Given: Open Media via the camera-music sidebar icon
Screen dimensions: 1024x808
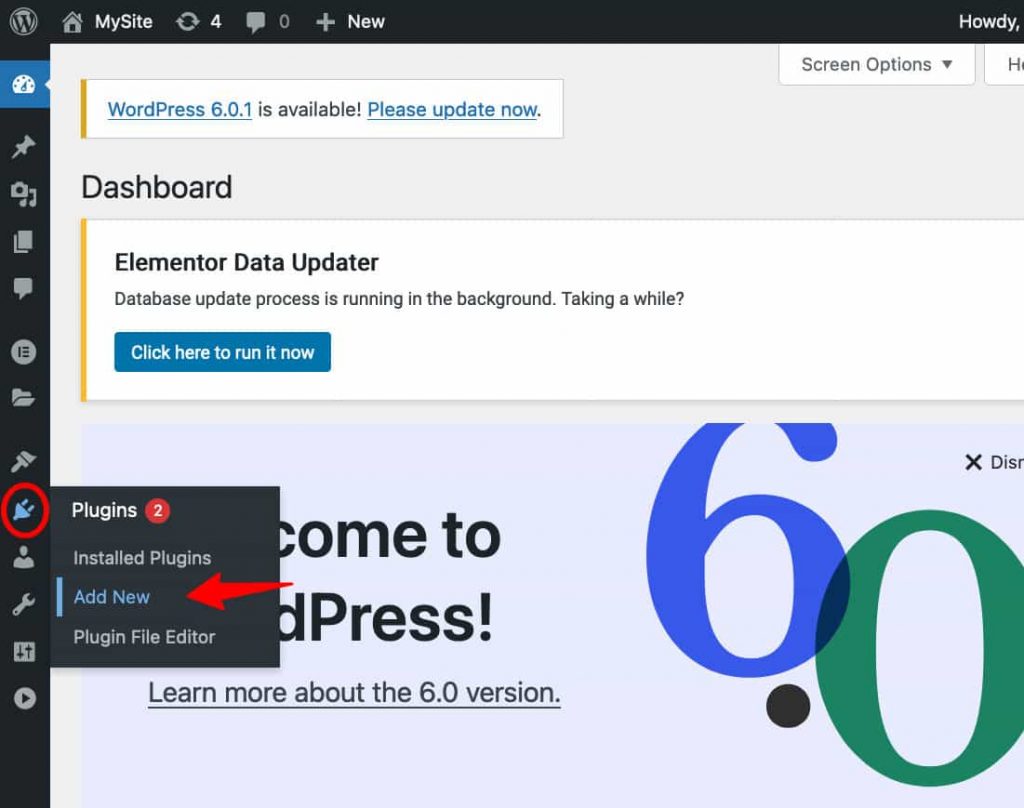Looking at the screenshot, I should pos(24,194).
